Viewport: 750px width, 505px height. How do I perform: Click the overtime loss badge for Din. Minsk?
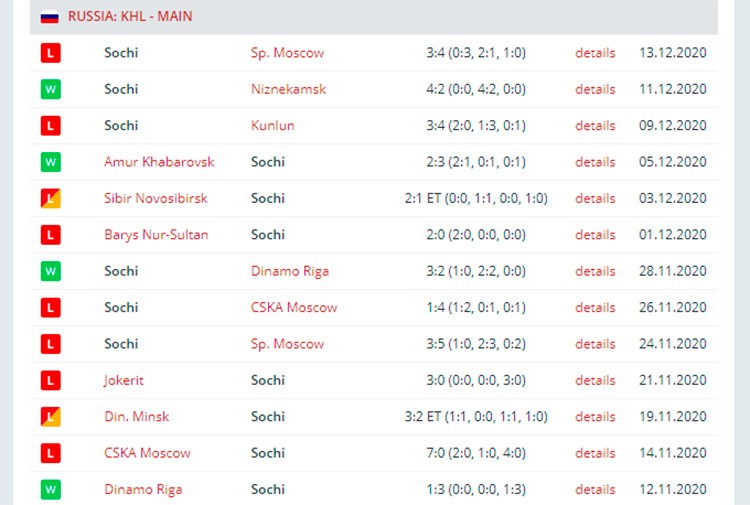(x=51, y=417)
